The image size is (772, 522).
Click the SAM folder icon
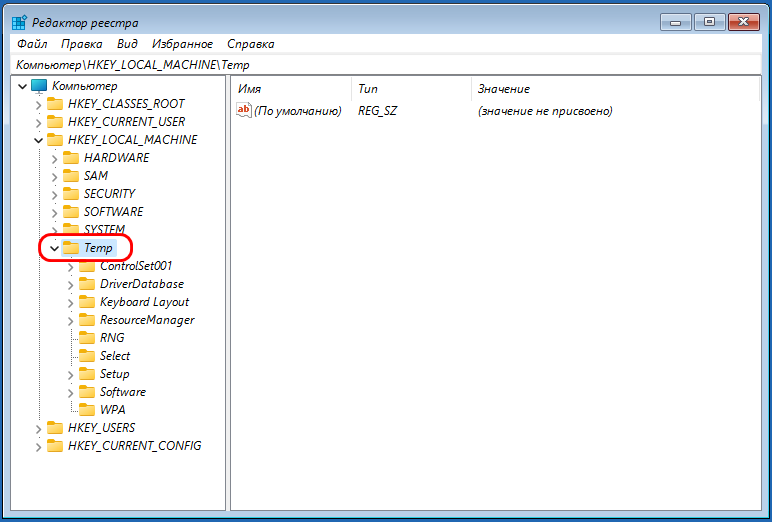[x=71, y=176]
